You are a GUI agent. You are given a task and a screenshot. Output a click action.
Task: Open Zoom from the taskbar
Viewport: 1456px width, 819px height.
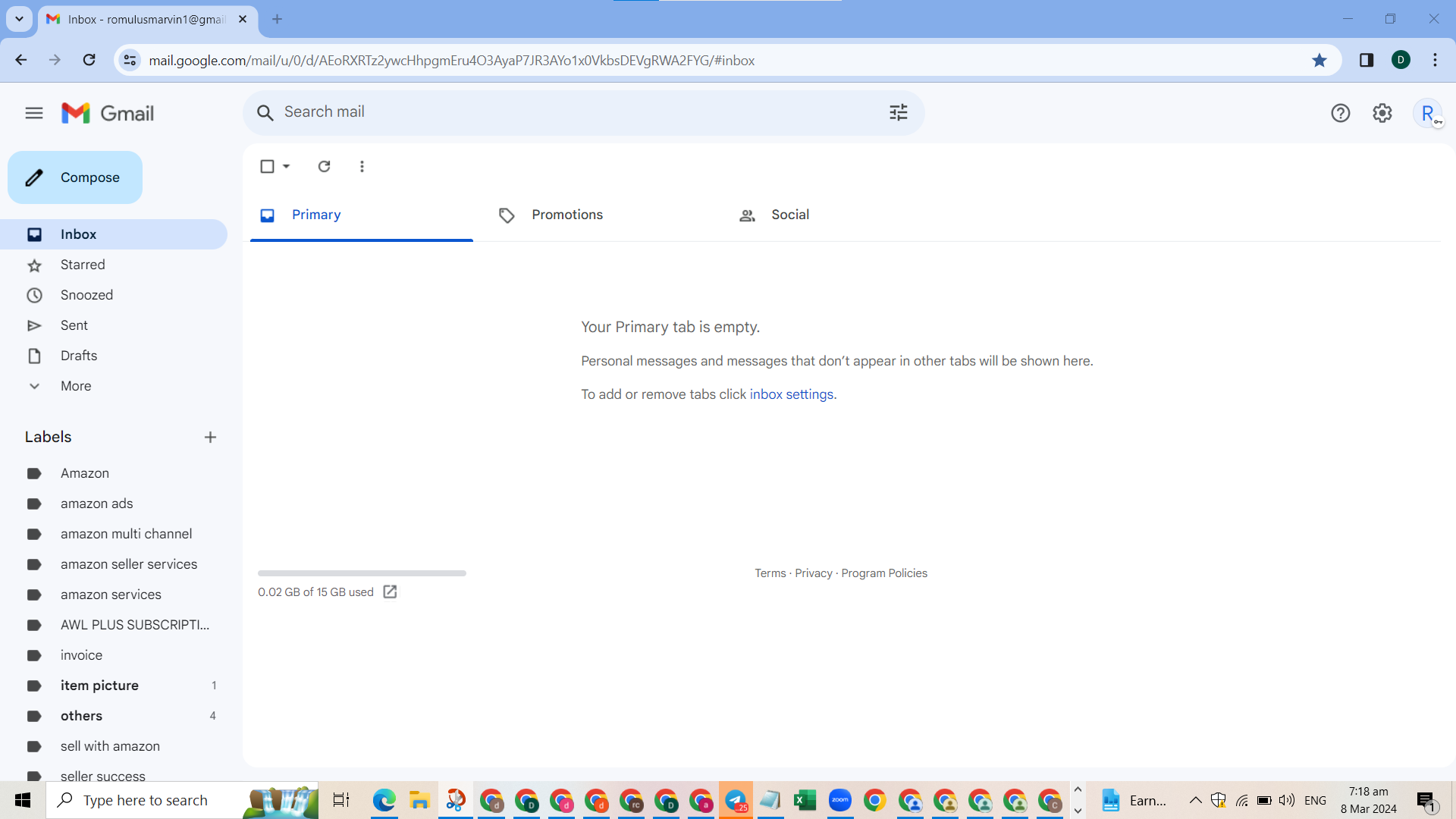click(x=839, y=800)
